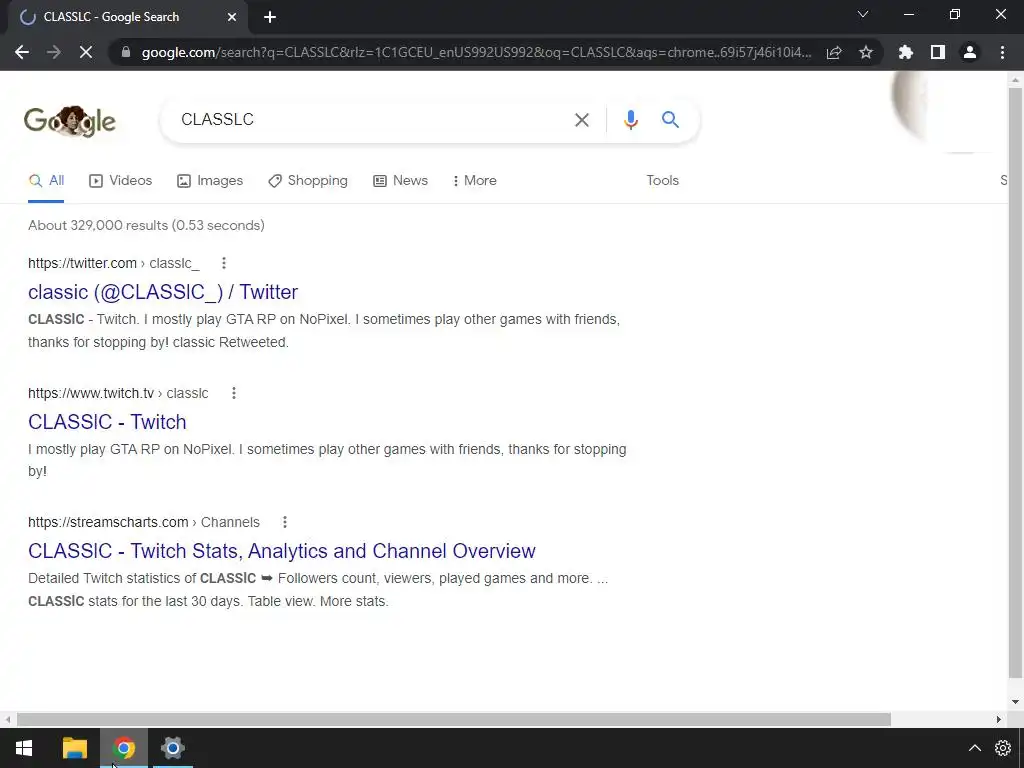Open search Tools

(662, 180)
